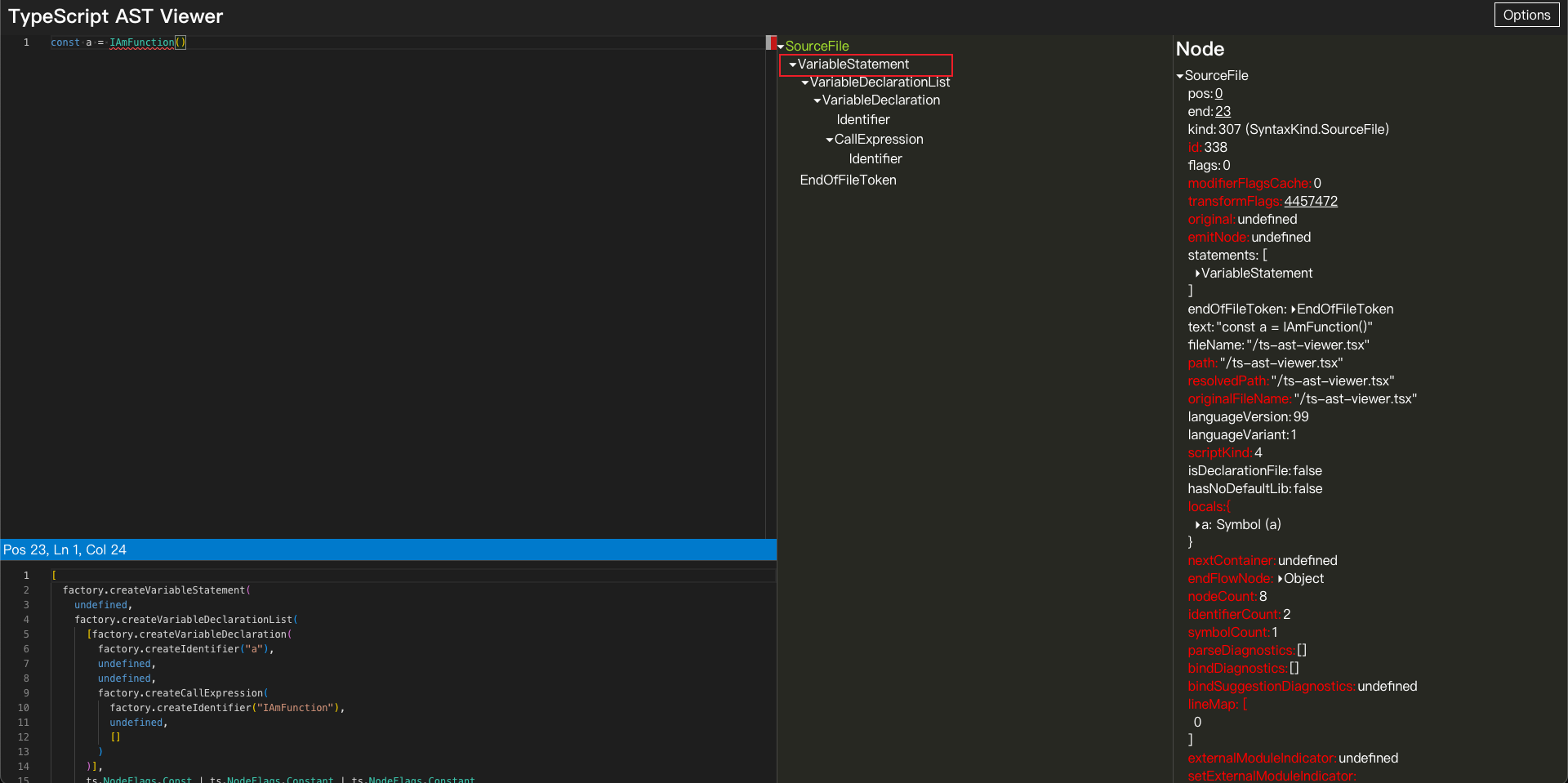Click the transformFlags value 4457472
This screenshot has width=1568, height=783.
[1310, 202]
